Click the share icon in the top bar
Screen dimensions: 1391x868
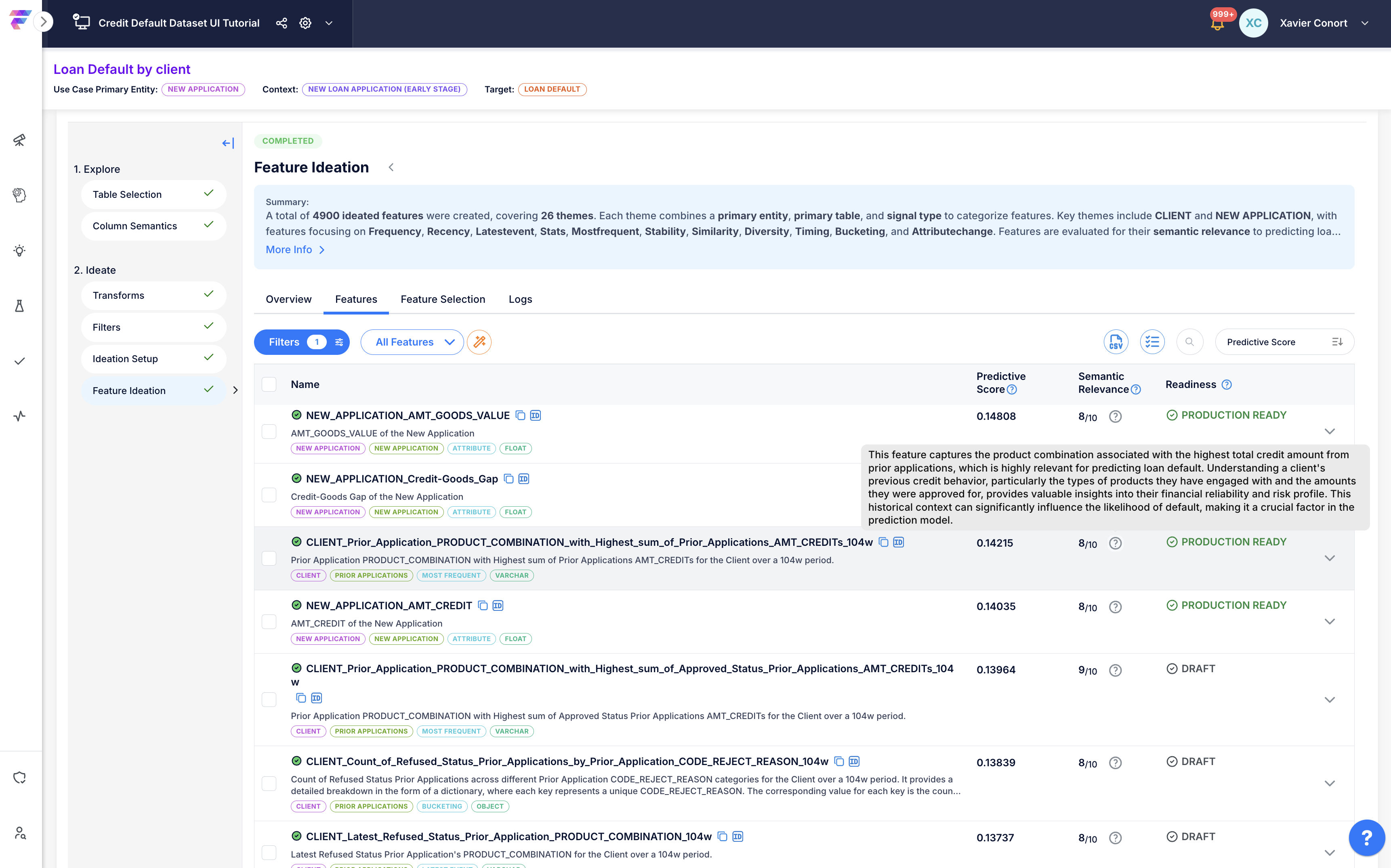click(x=281, y=23)
